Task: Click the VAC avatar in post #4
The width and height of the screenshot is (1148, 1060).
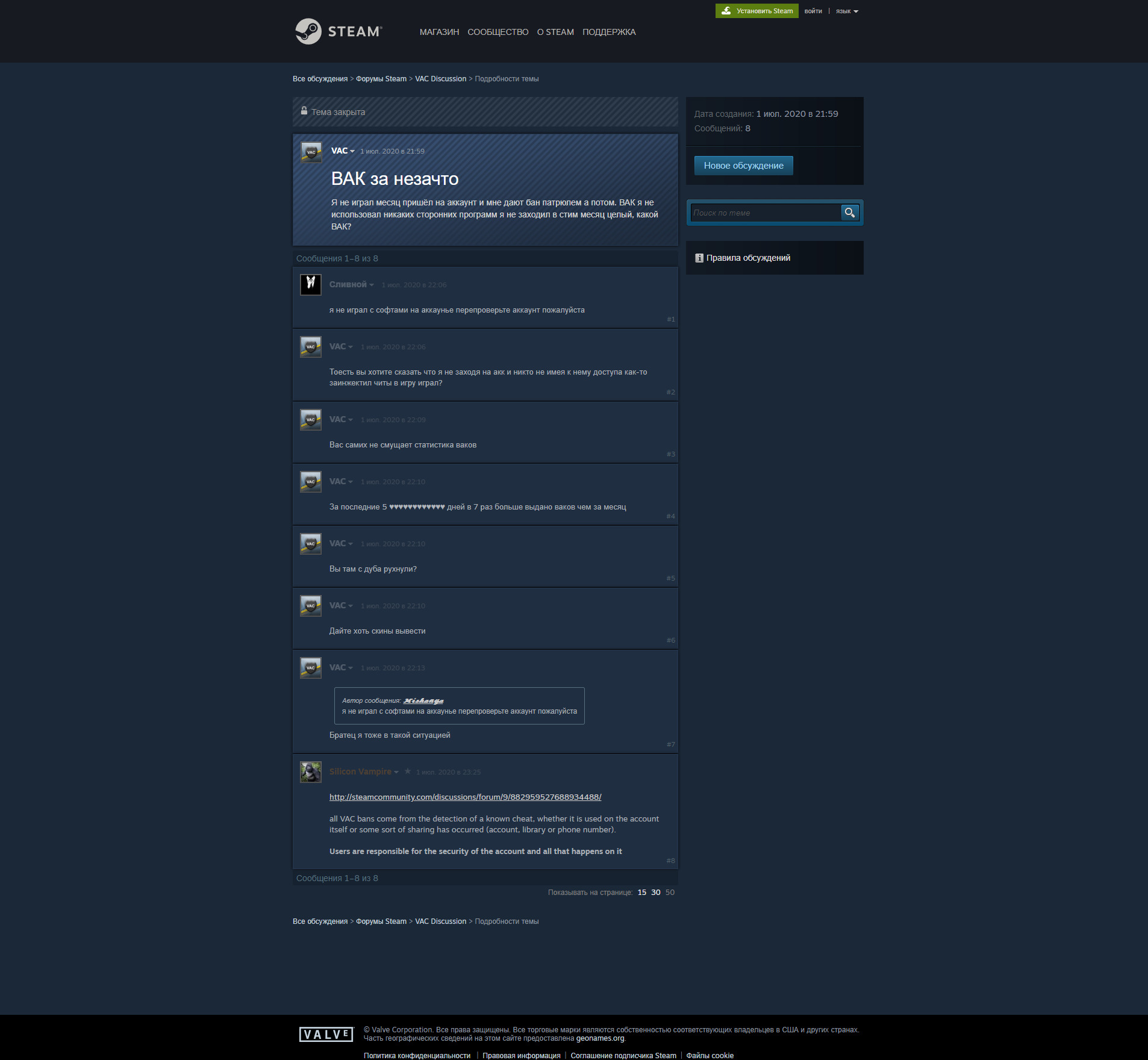Action: (x=311, y=481)
